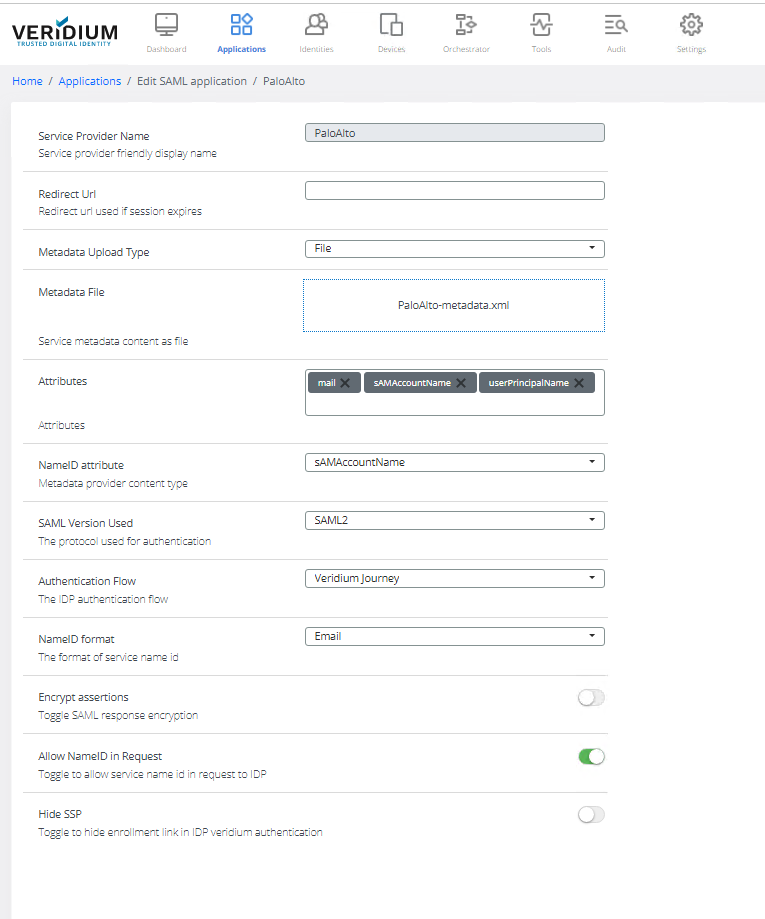The height and width of the screenshot is (919, 765).
Task: Open the NameID attribute dropdown
Action: click(x=454, y=462)
